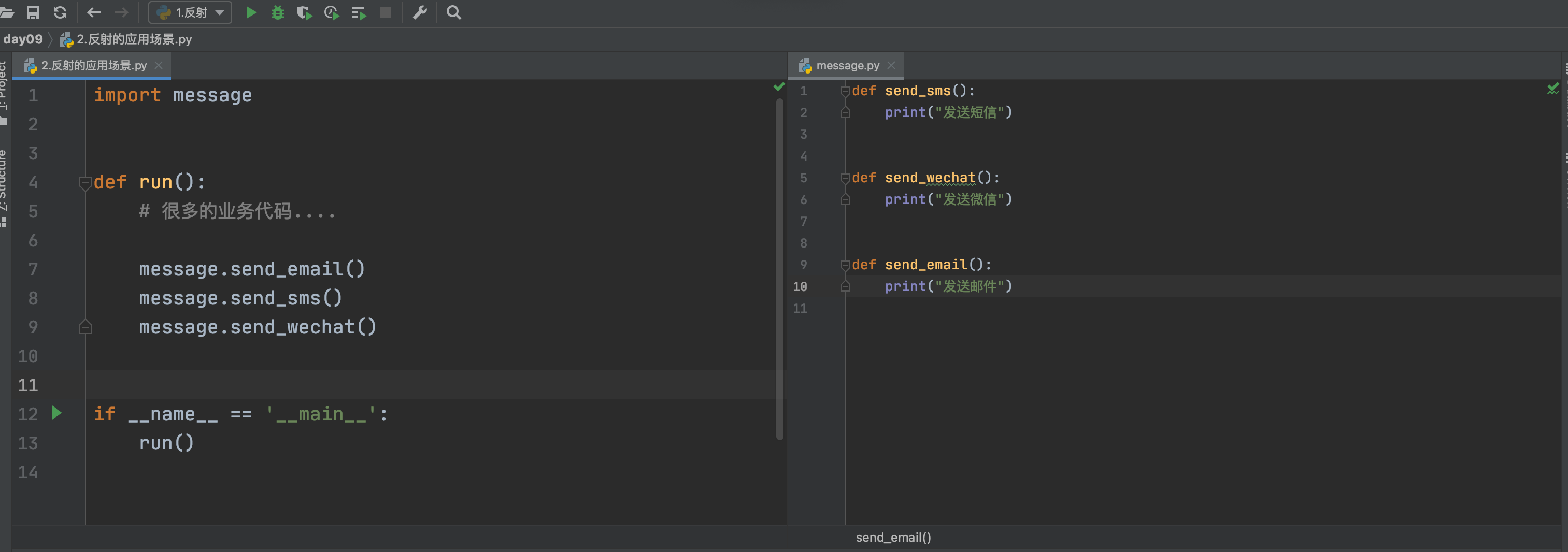Open Search Everywhere magnifier icon
This screenshot has width=1568, height=552.
coord(454,12)
